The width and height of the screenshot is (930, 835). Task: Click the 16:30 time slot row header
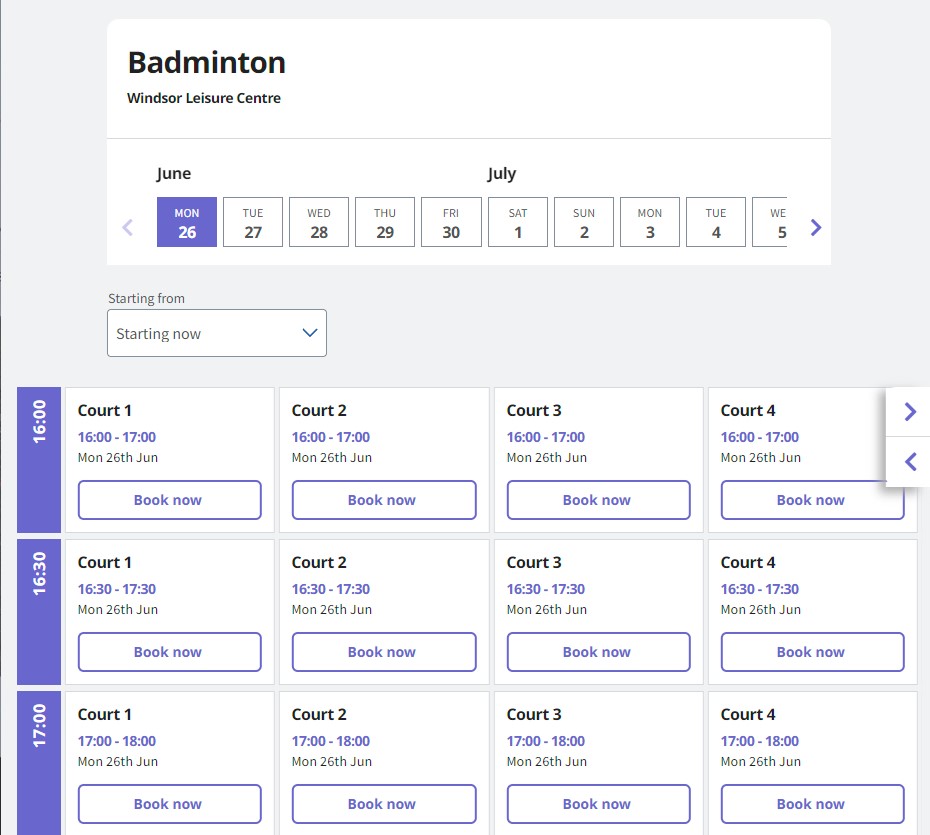click(x=39, y=611)
